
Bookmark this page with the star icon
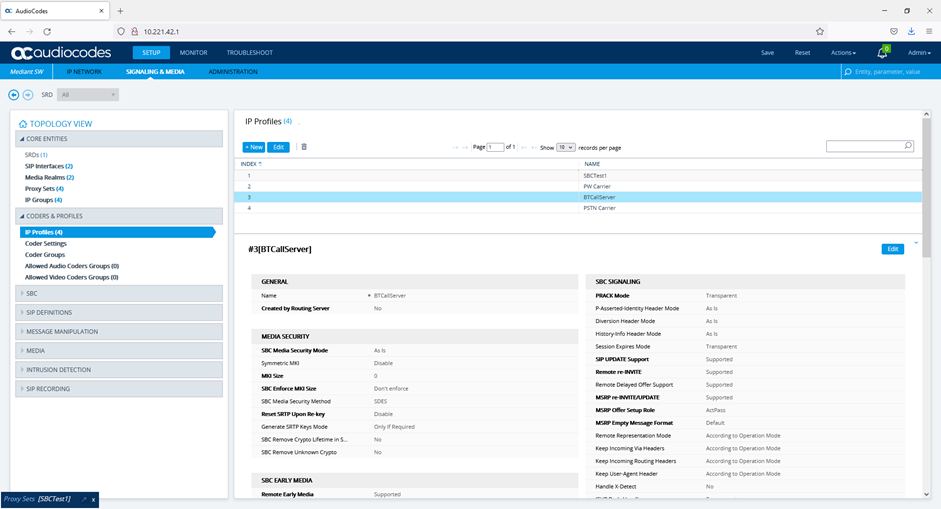(820, 31)
